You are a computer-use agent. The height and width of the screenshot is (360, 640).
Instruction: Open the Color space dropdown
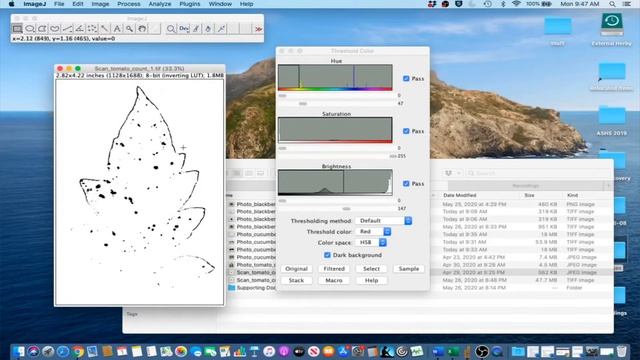click(x=371, y=242)
